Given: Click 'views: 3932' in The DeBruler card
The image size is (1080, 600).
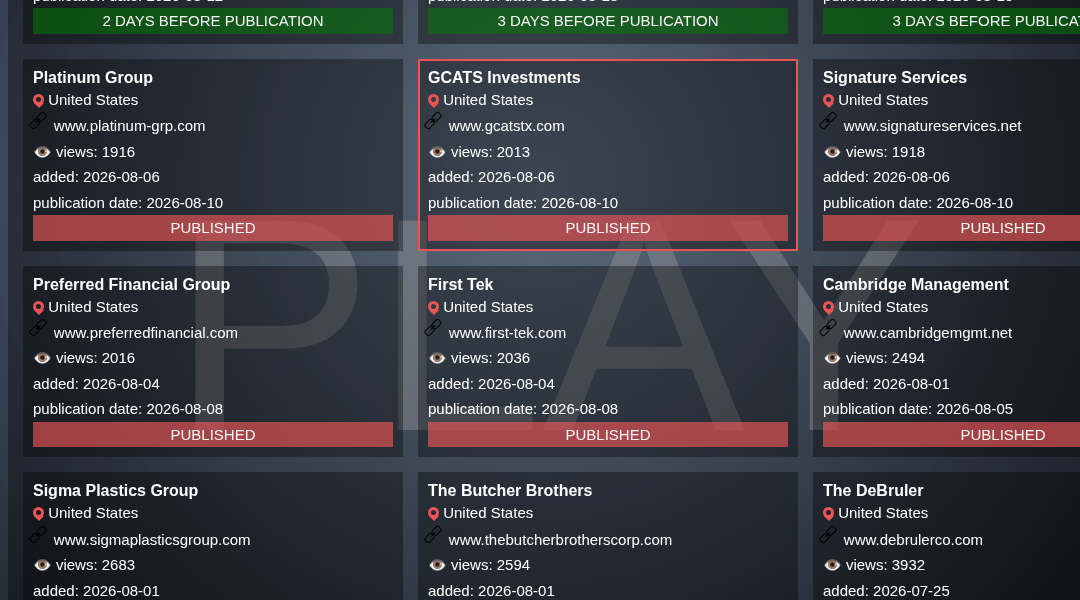Looking at the screenshot, I should point(885,565).
